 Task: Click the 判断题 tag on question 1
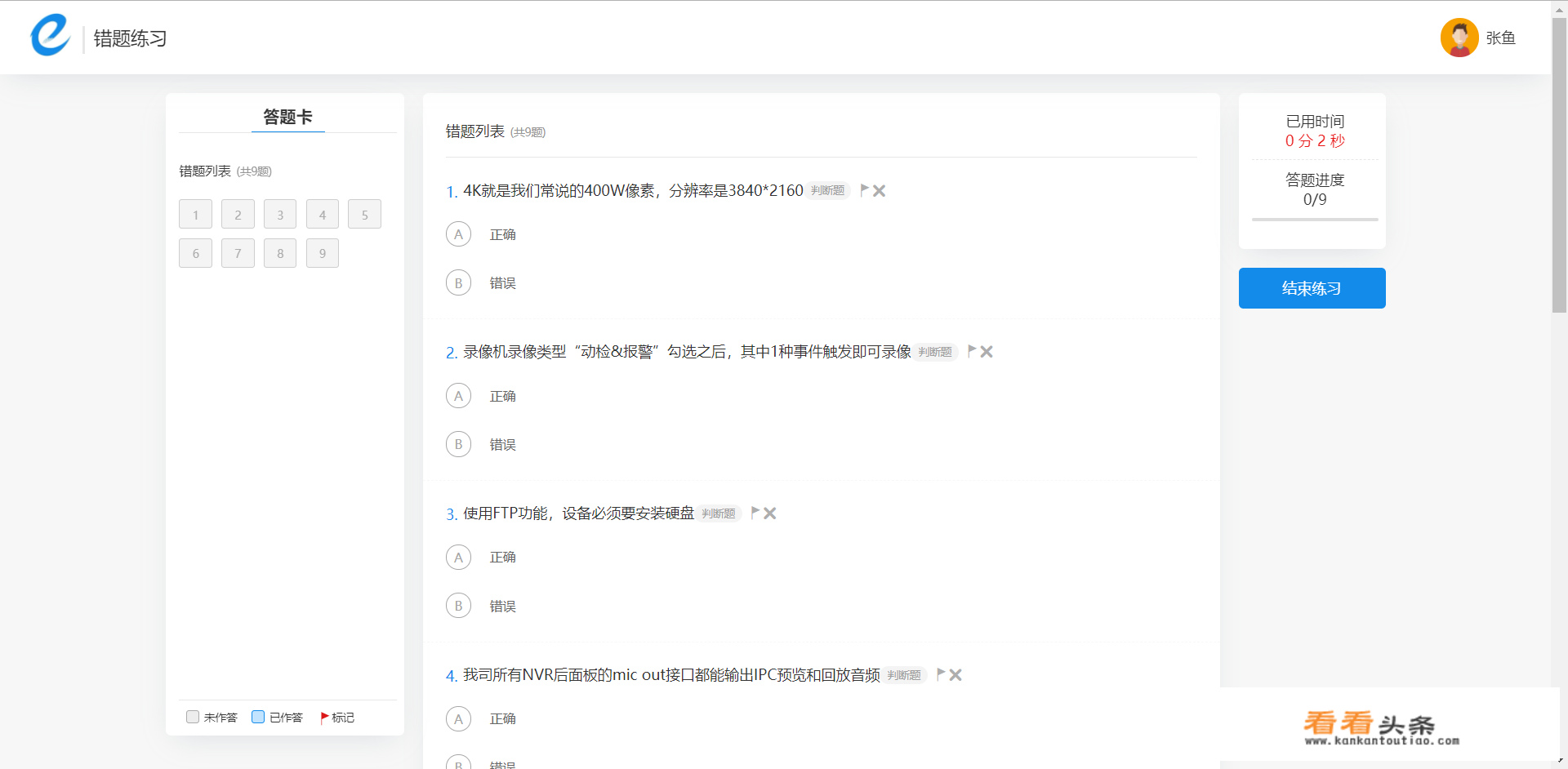(828, 190)
